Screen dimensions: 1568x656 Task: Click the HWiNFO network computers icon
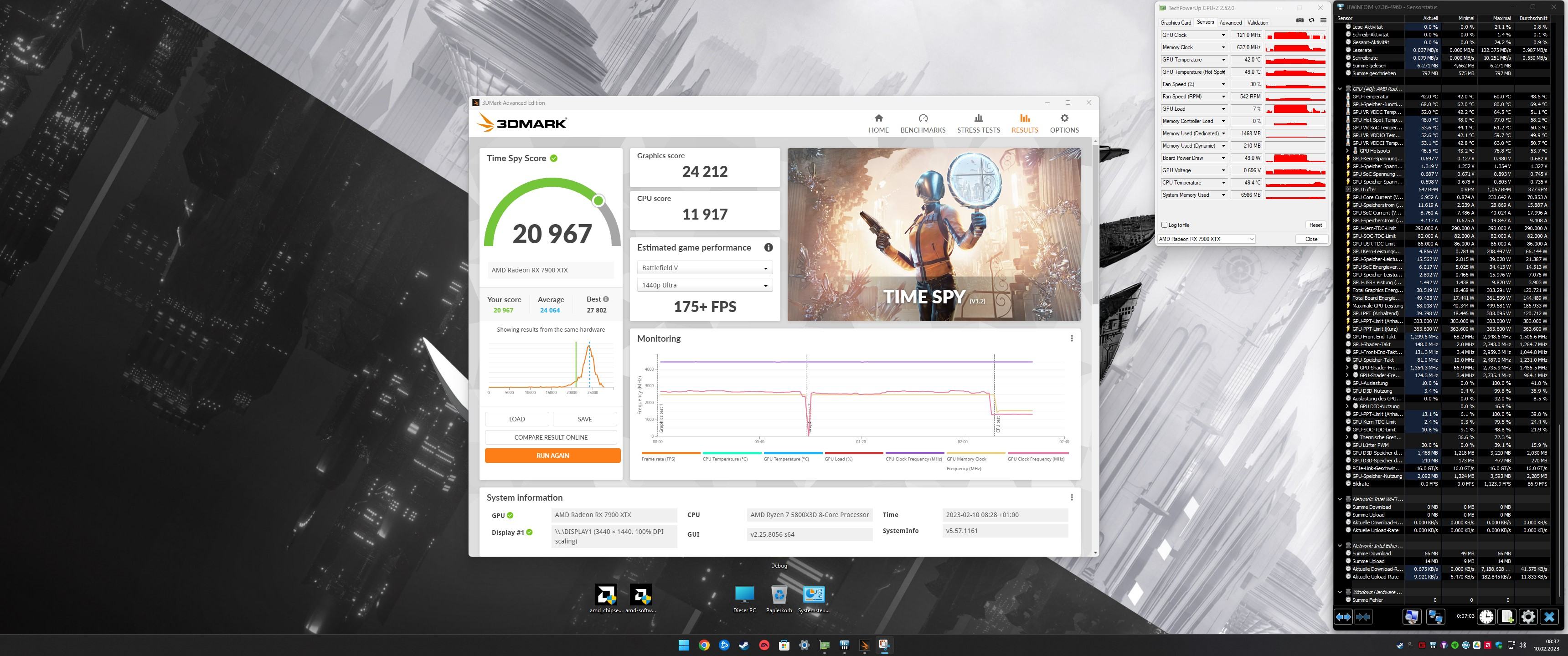click(x=1435, y=616)
